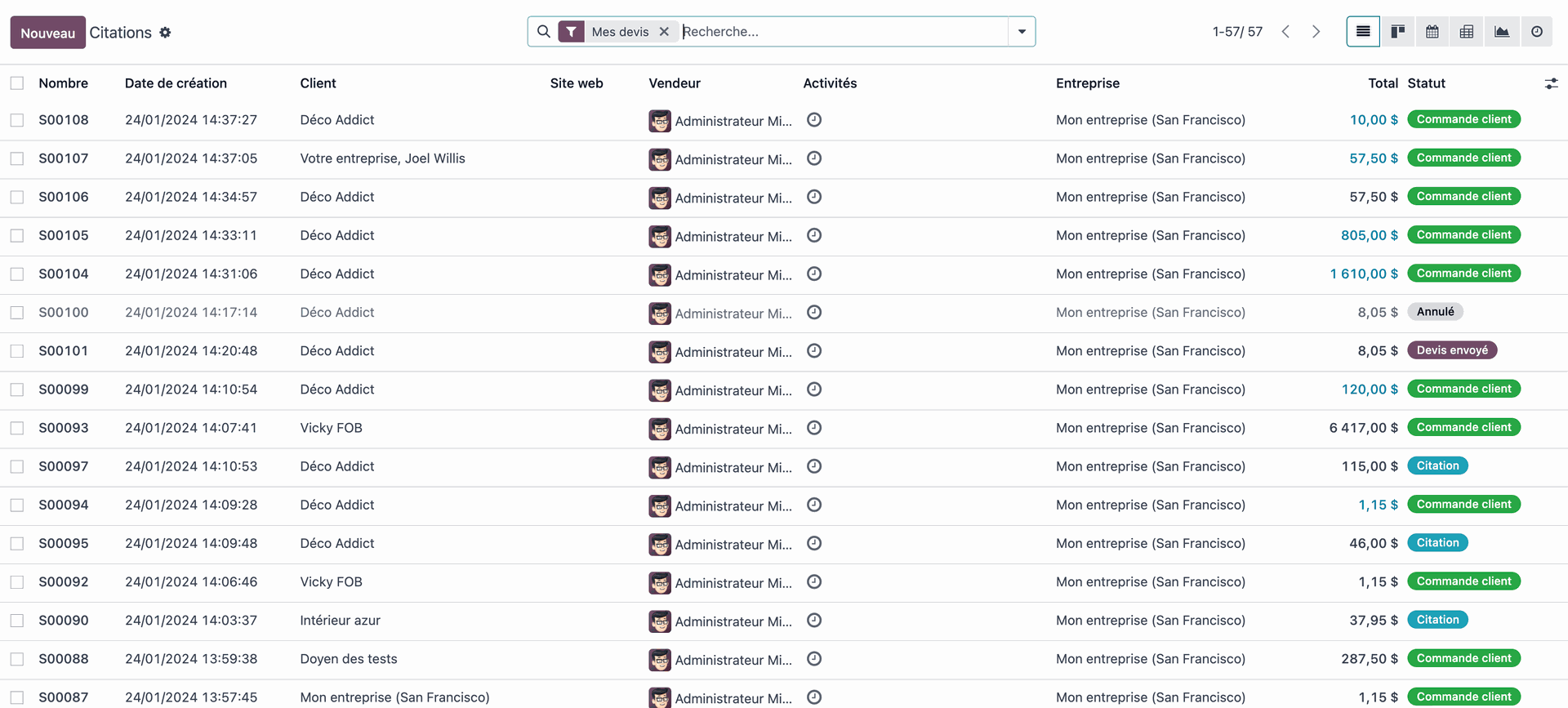The width and height of the screenshot is (1568, 708).
Task: Go to previous page of records
Action: (x=1285, y=32)
